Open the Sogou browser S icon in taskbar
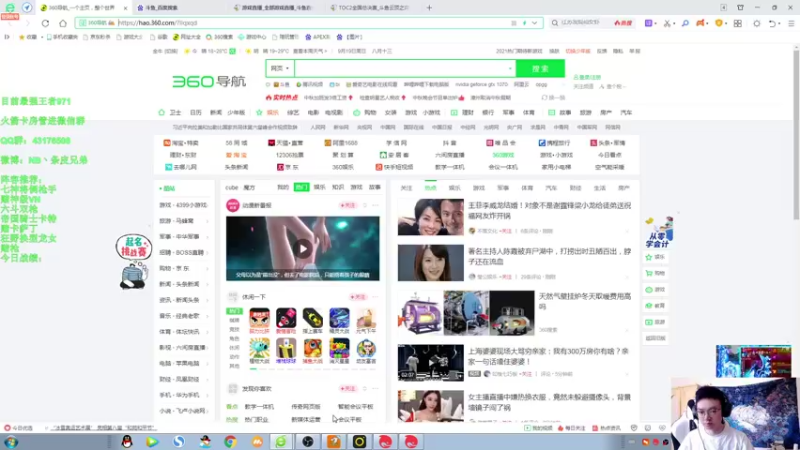 (x=179, y=441)
